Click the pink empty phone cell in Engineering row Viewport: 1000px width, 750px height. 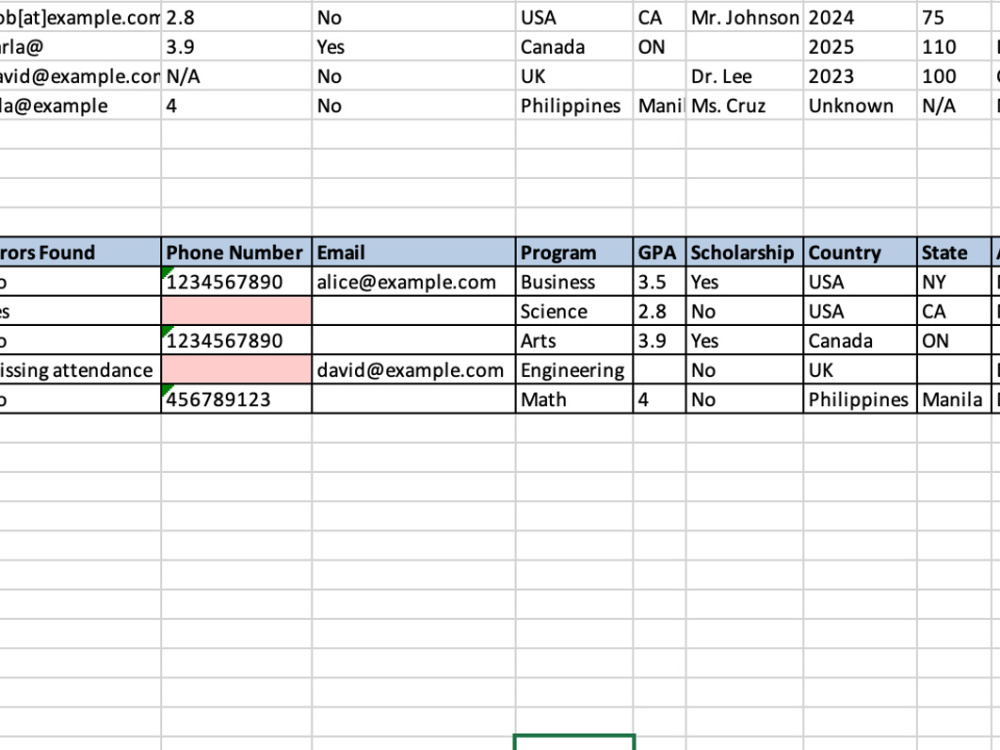coord(237,369)
